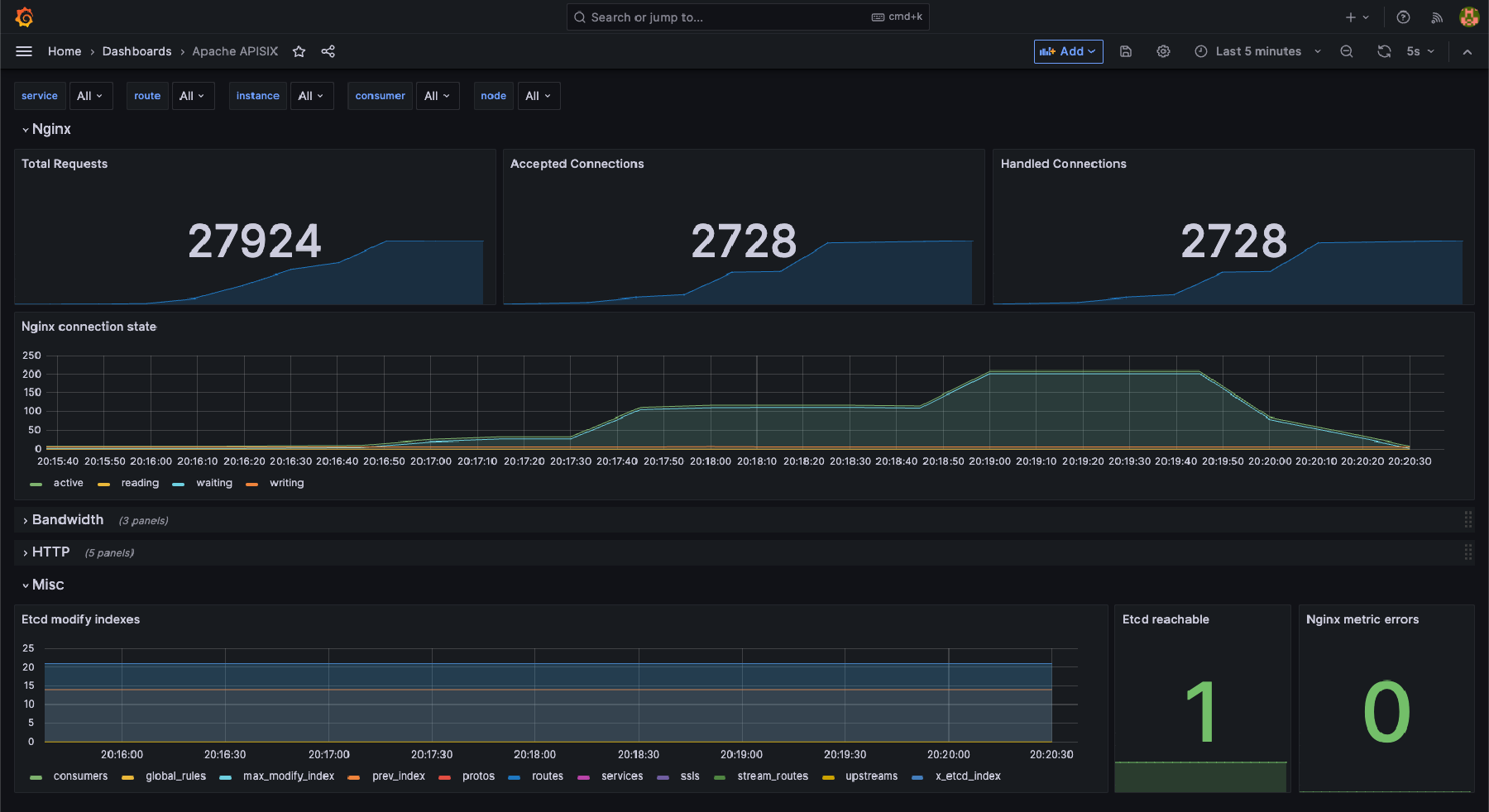Screen dimensions: 1489x812
Task: Open the route variable All dropdown
Action: point(193,96)
